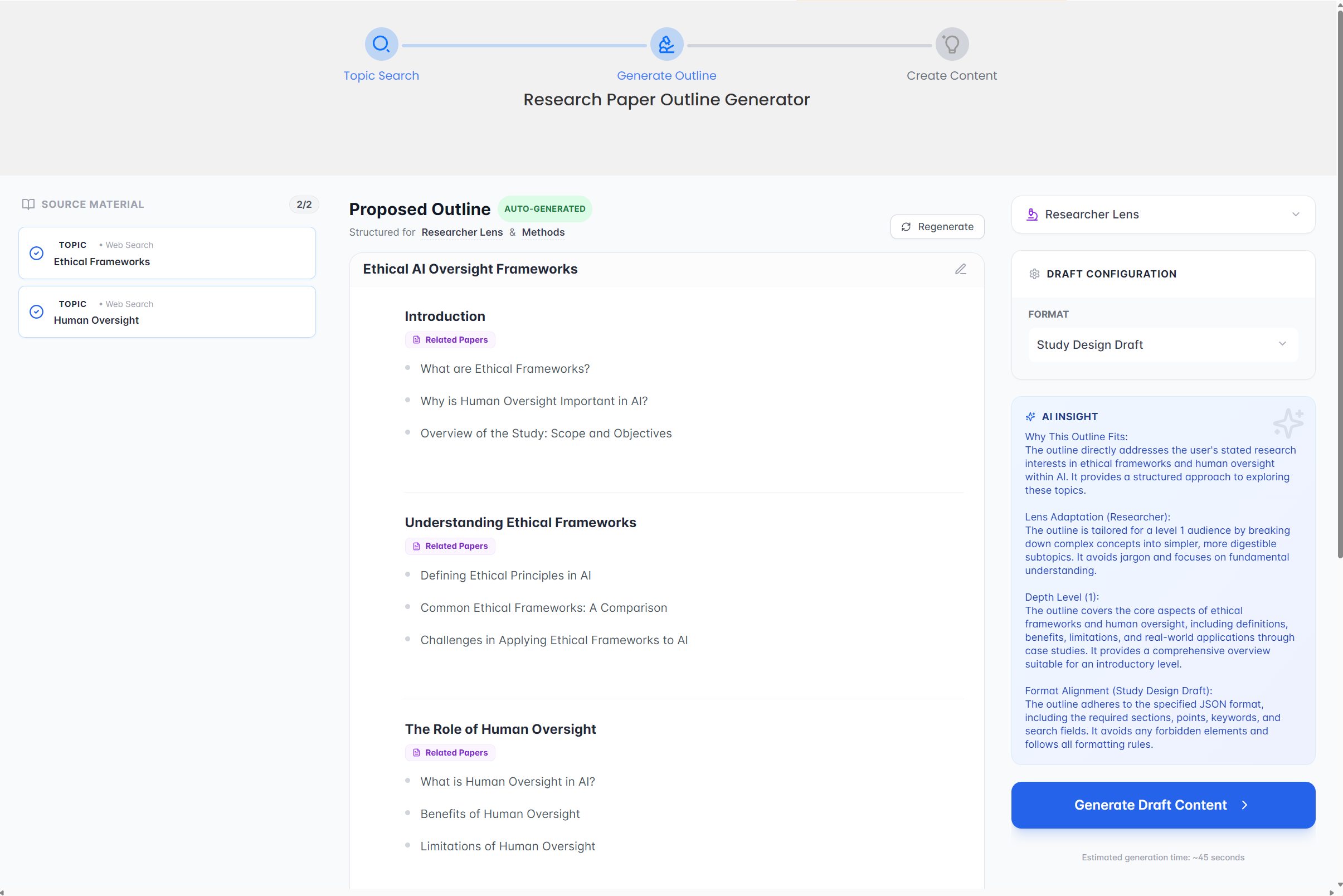Open the Study Design Draft format dropdown
This screenshot has height=896, width=1343.
tap(1162, 344)
